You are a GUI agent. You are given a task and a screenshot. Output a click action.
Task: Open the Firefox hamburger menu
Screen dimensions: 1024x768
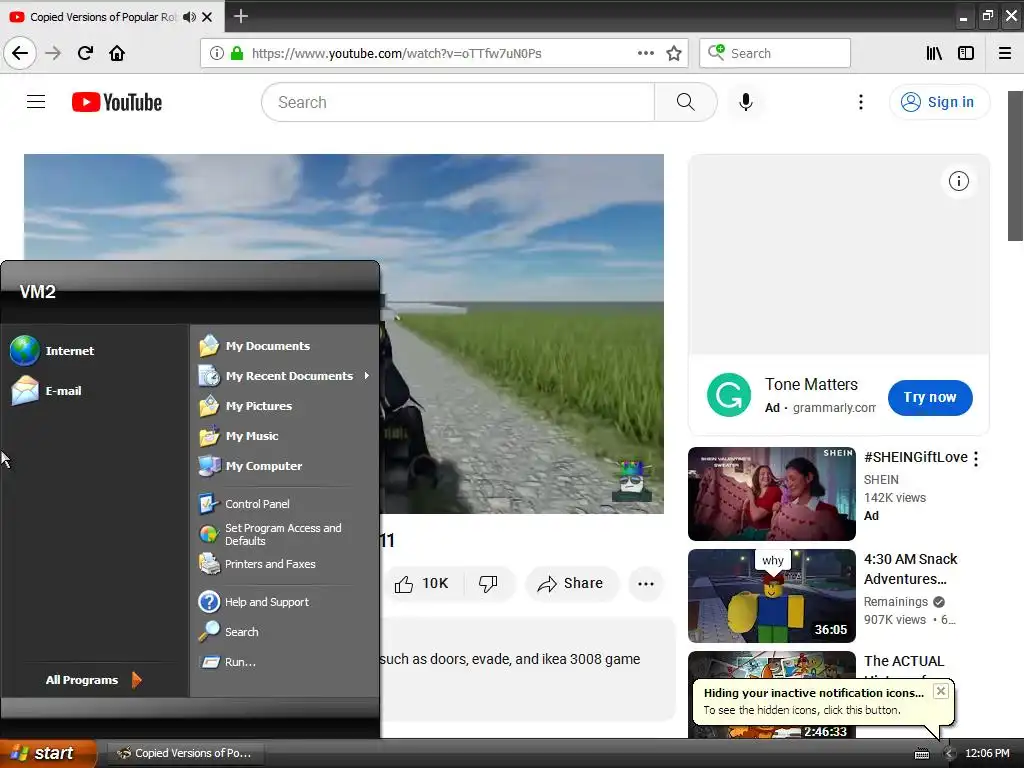click(x=1005, y=53)
